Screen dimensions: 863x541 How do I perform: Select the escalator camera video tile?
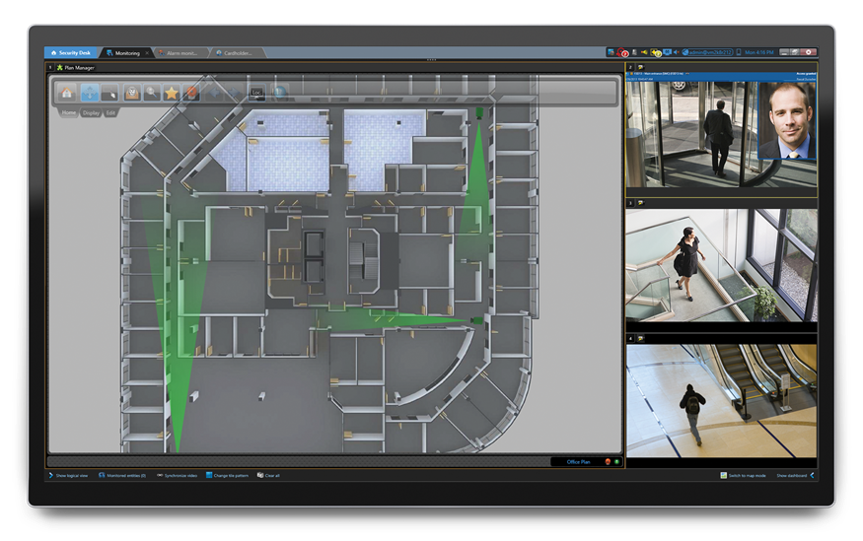click(721, 401)
